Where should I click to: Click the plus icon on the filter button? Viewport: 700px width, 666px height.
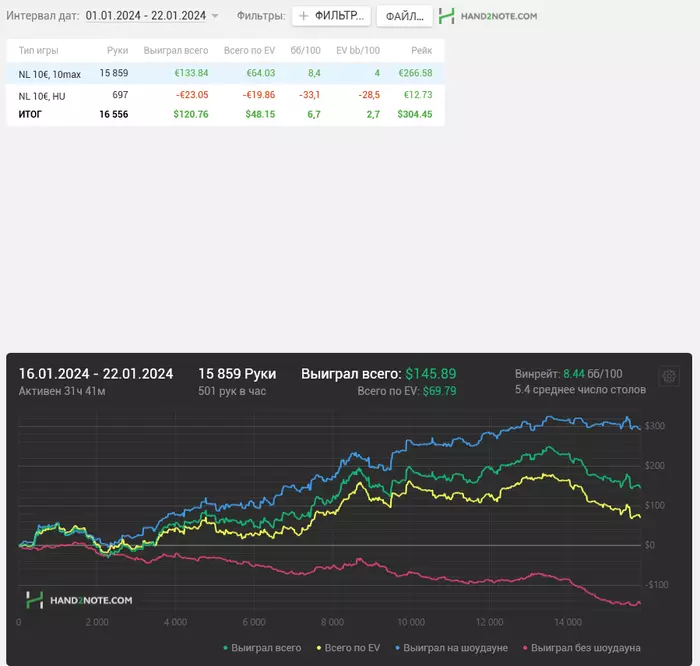click(x=304, y=17)
